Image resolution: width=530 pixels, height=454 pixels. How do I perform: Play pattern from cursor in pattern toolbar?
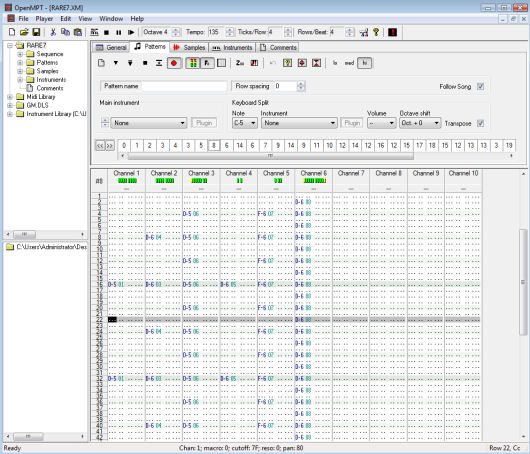point(116,63)
